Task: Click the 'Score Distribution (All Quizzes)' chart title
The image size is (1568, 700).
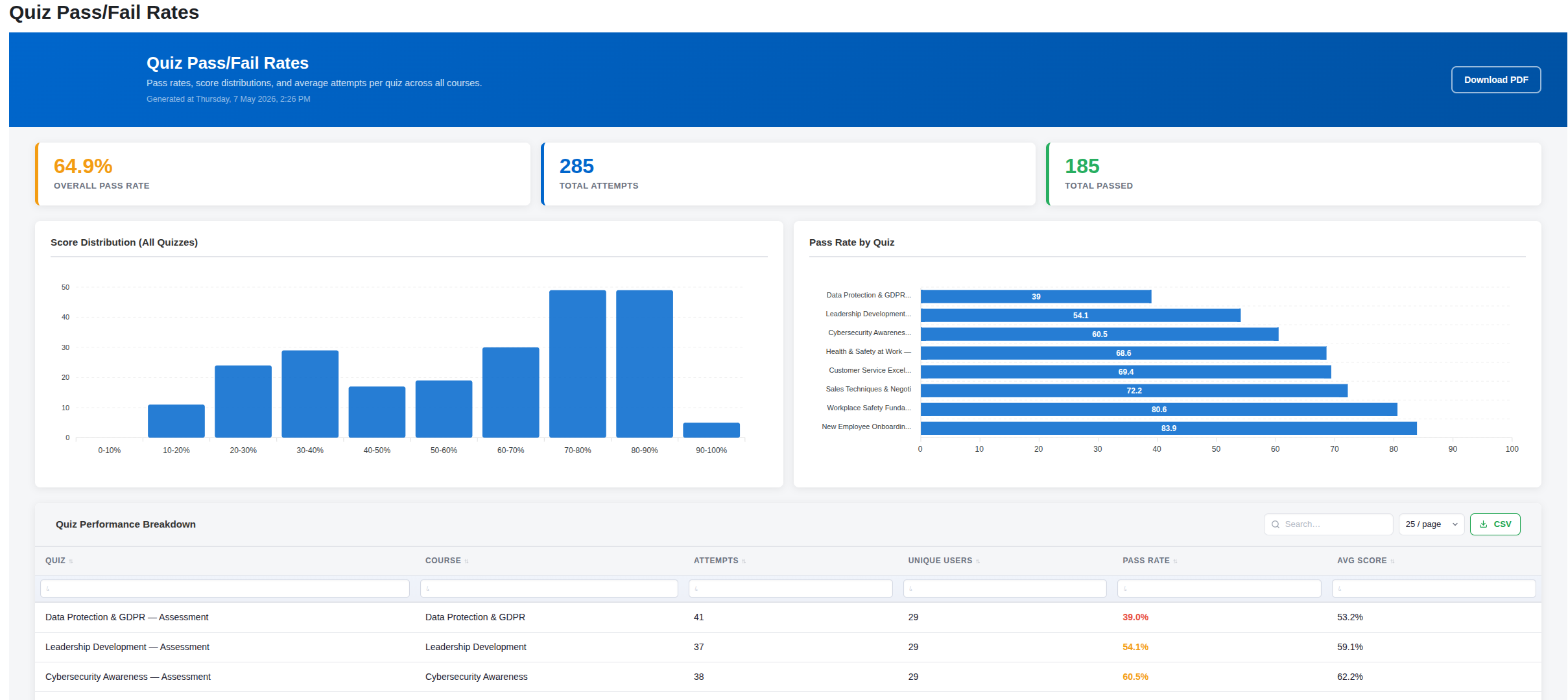Action: pyautogui.click(x=124, y=242)
